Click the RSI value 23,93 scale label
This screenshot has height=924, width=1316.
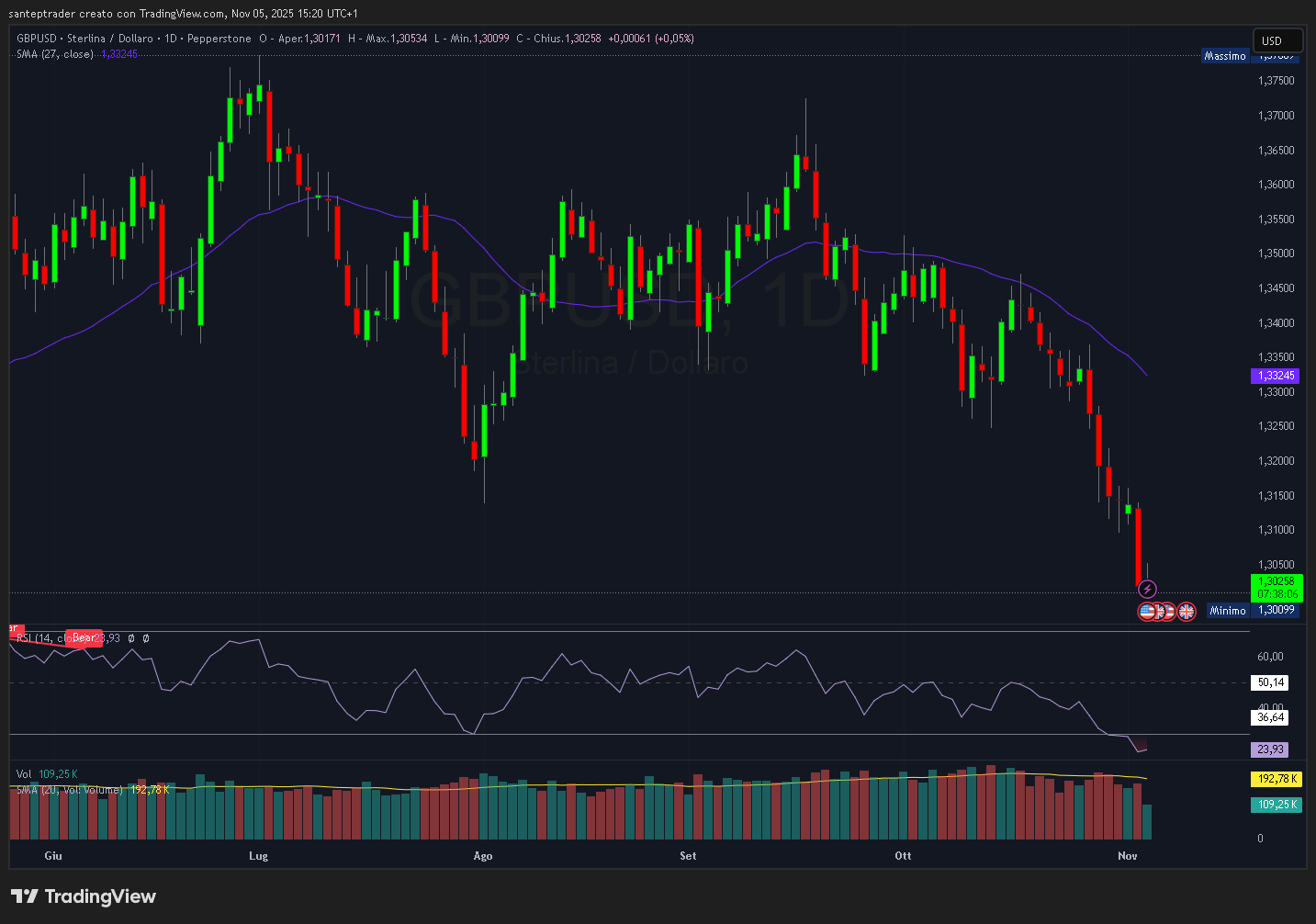(x=1270, y=749)
